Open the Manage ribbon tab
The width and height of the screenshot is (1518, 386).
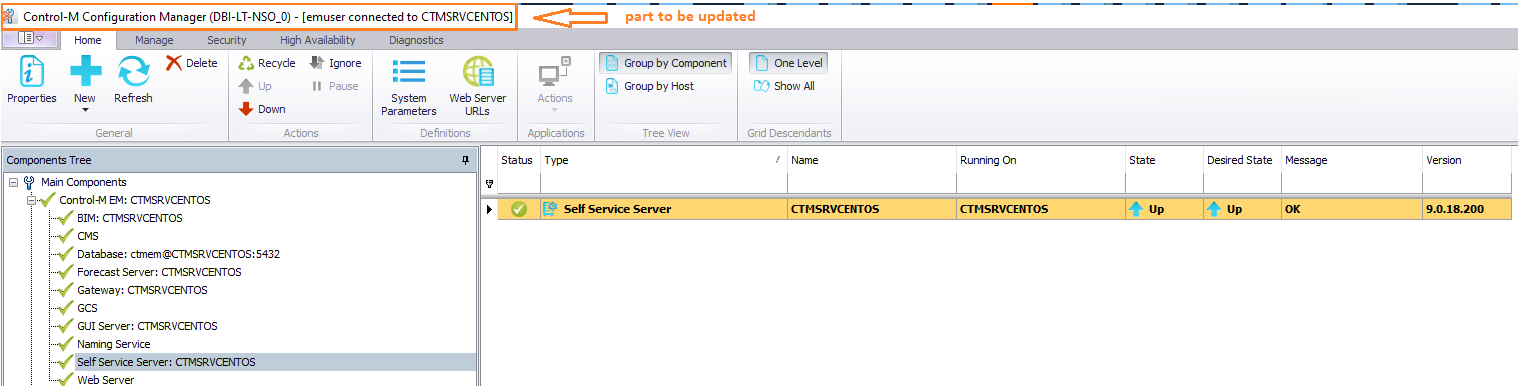[154, 40]
